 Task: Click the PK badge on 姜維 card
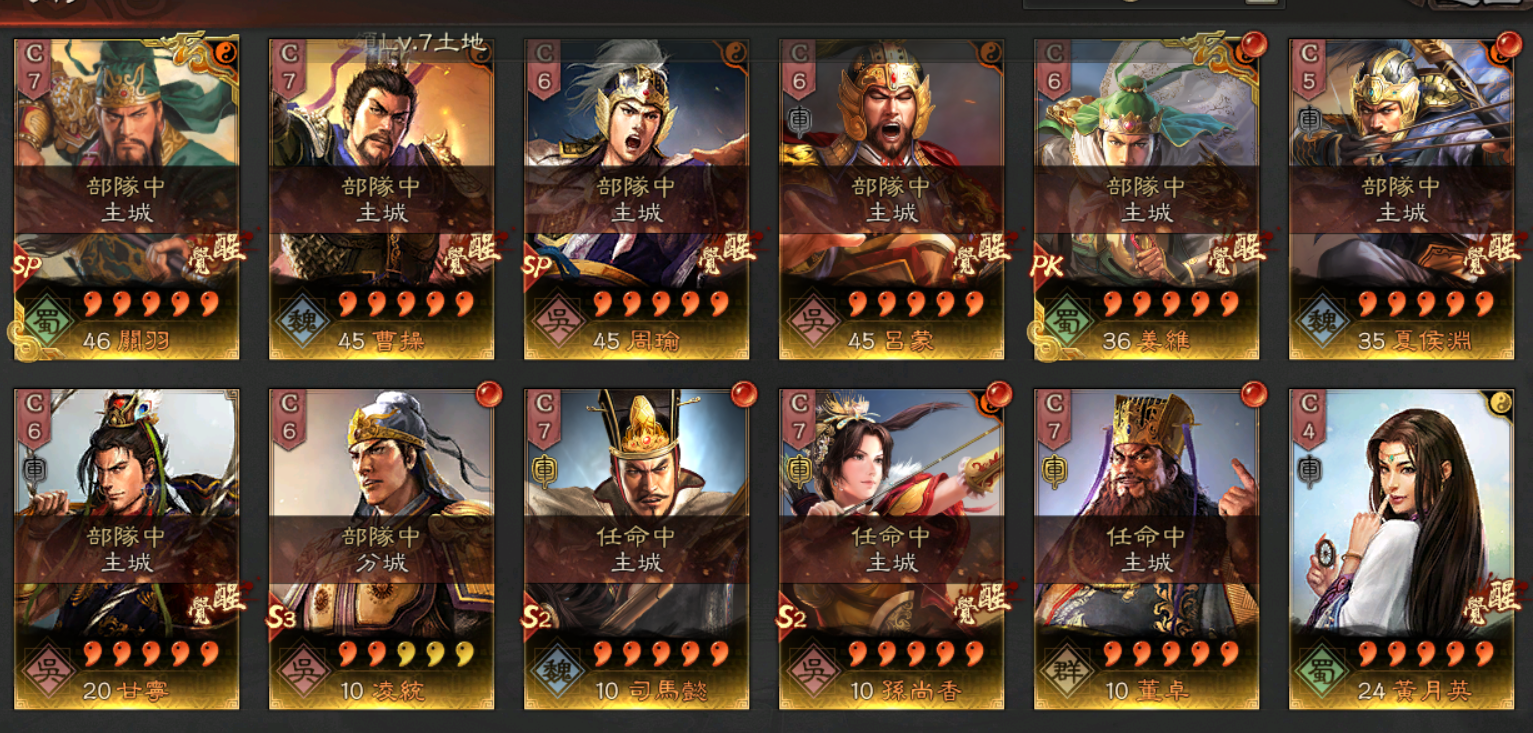(1047, 265)
